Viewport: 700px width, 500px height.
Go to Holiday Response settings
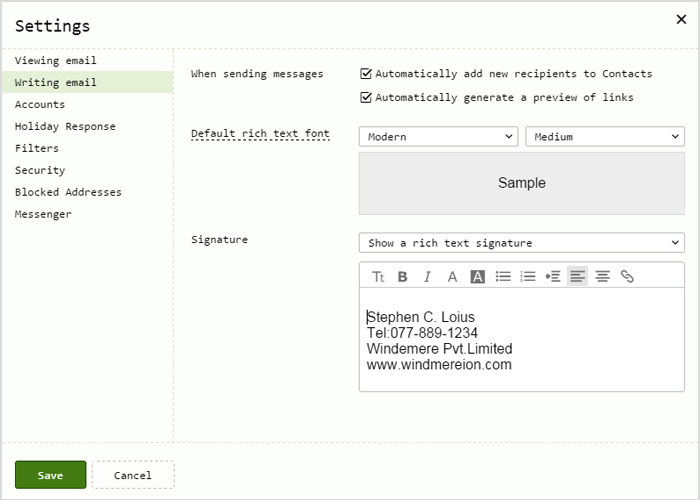pos(65,126)
